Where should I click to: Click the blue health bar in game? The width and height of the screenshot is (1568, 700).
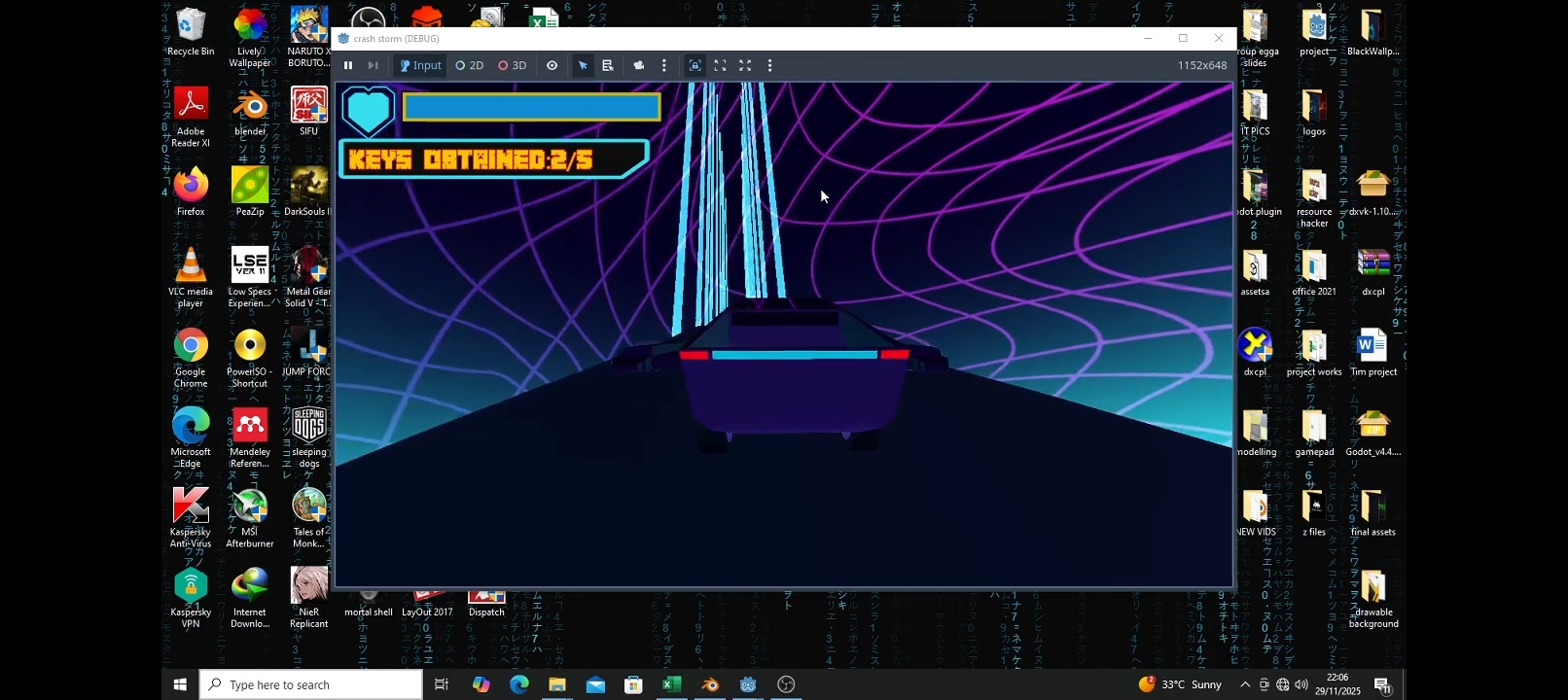click(x=532, y=107)
